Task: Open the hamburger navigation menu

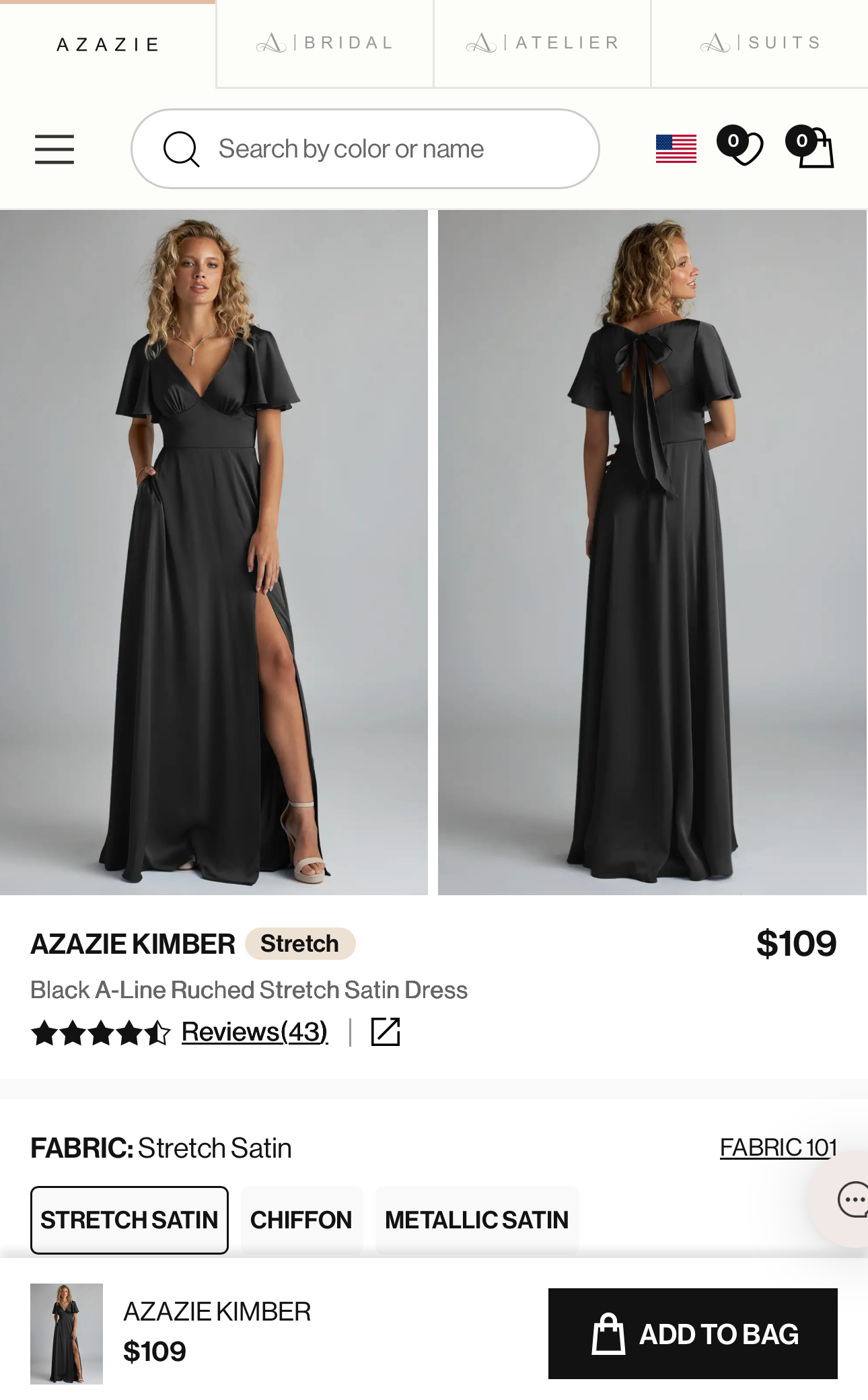Action: pos(55,149)
